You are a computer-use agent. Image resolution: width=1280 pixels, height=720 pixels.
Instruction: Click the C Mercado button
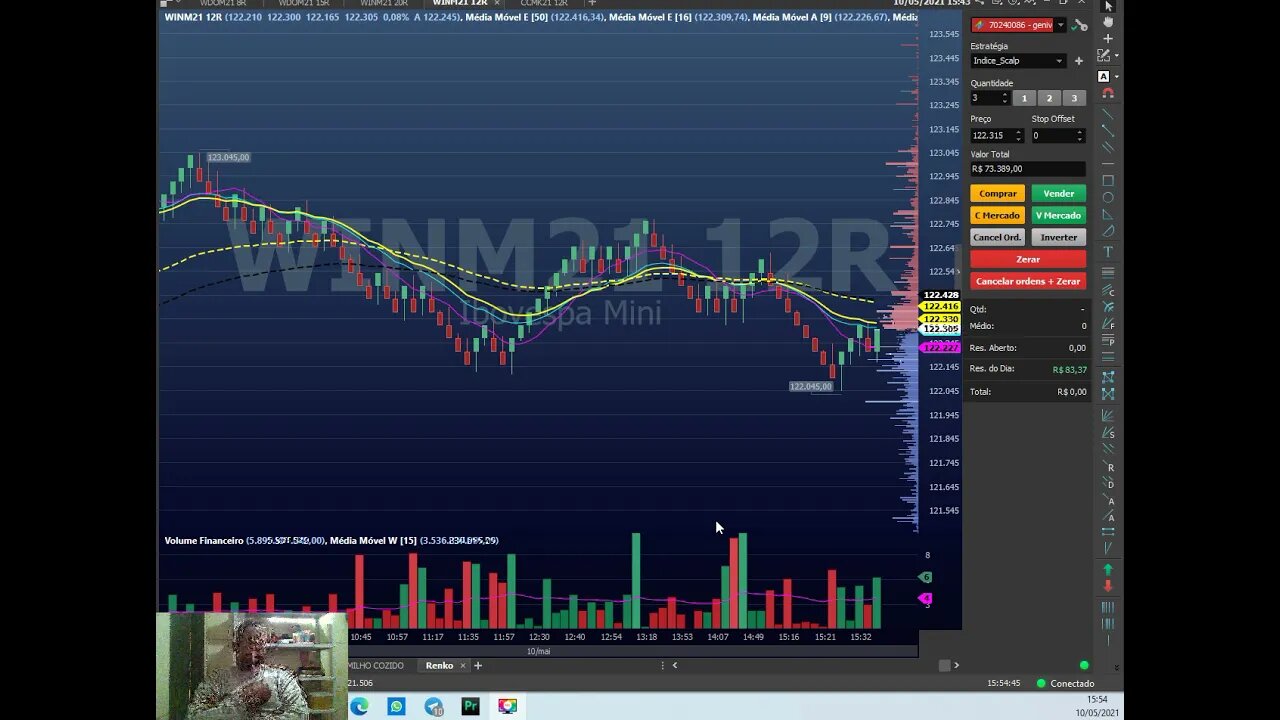(x=997, y=215)
